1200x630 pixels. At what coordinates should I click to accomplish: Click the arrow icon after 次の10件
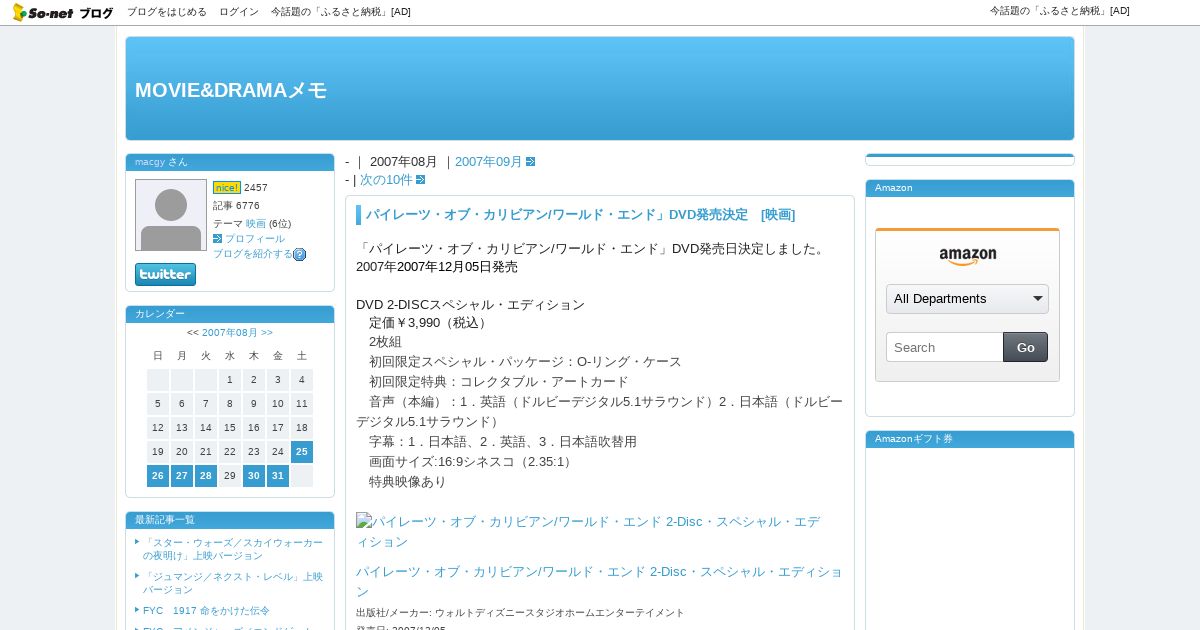(421, 180)
